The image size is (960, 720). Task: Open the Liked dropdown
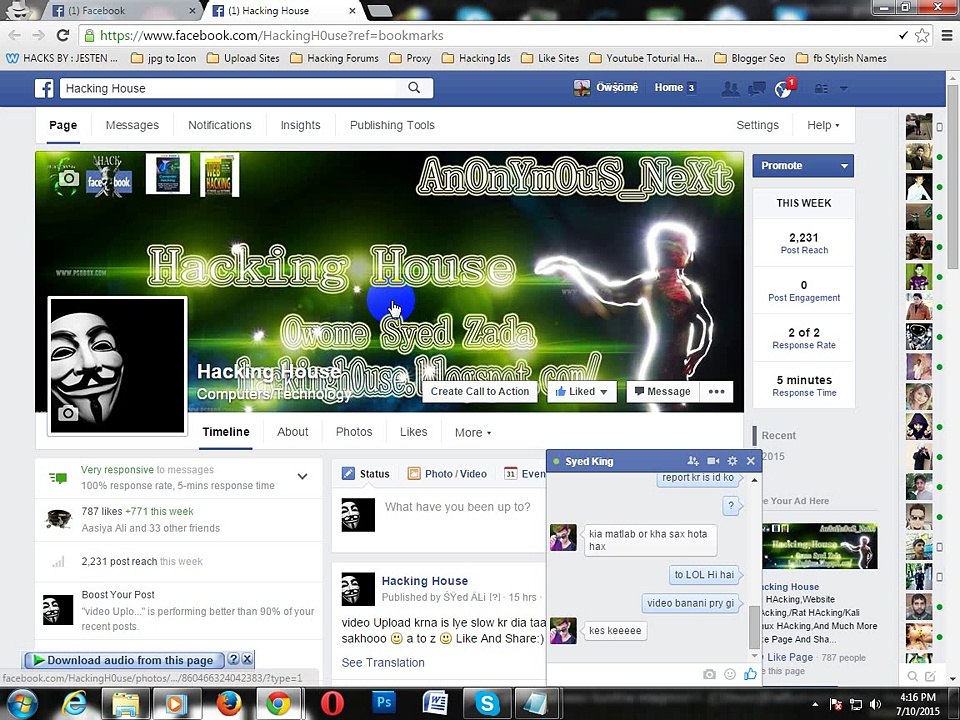[580, 391]
